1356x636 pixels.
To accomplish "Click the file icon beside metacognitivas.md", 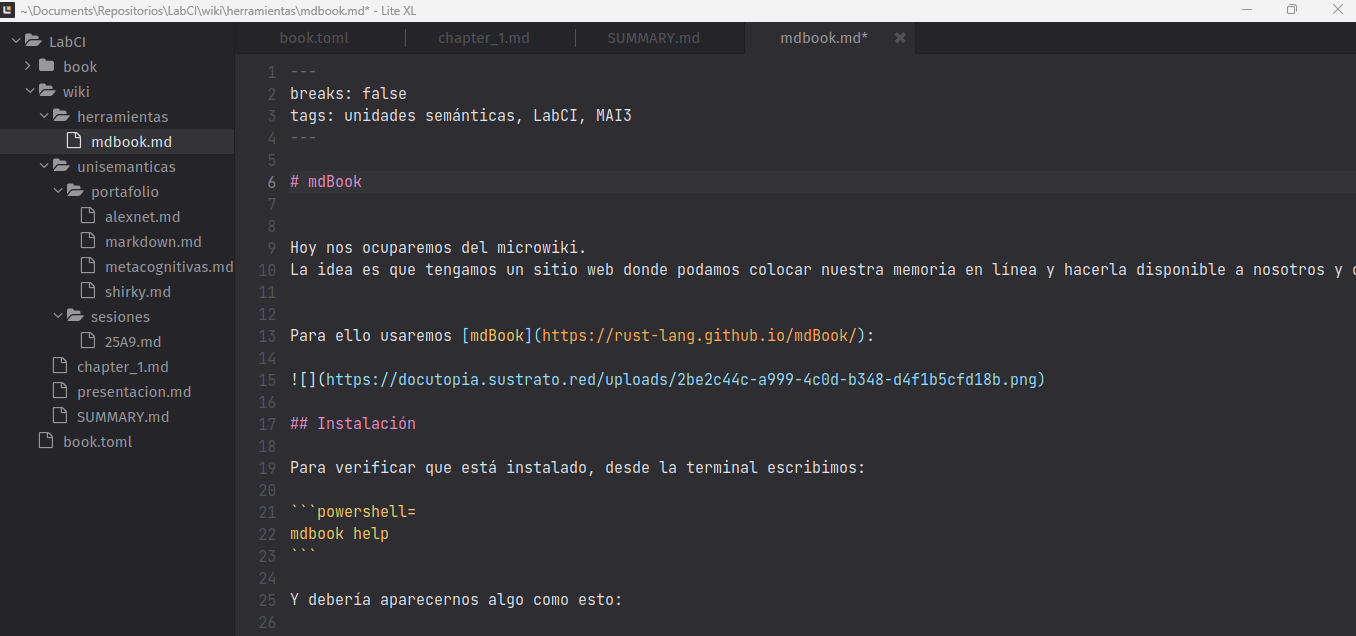I will click(87, 266).
